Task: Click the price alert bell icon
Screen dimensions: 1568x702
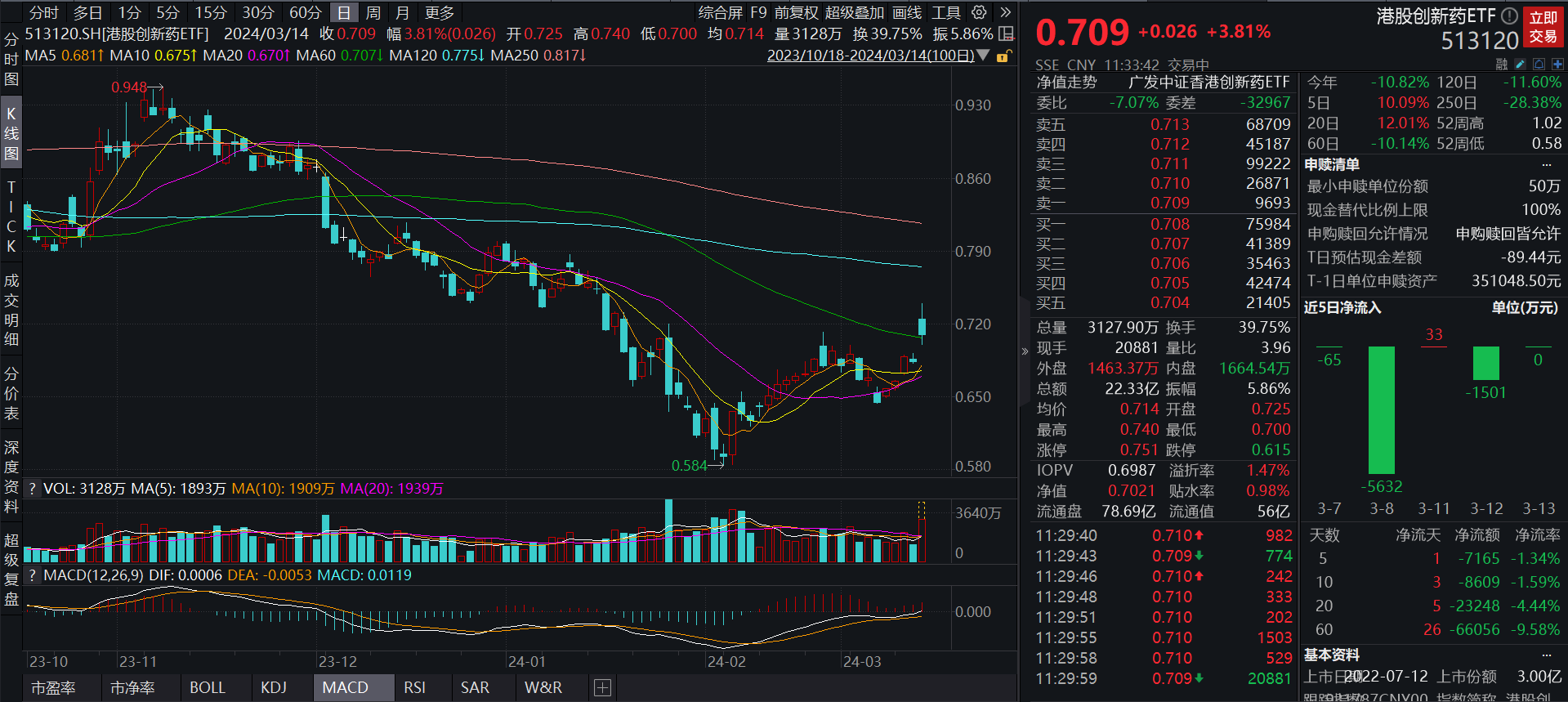Action: pos(1539,64)
